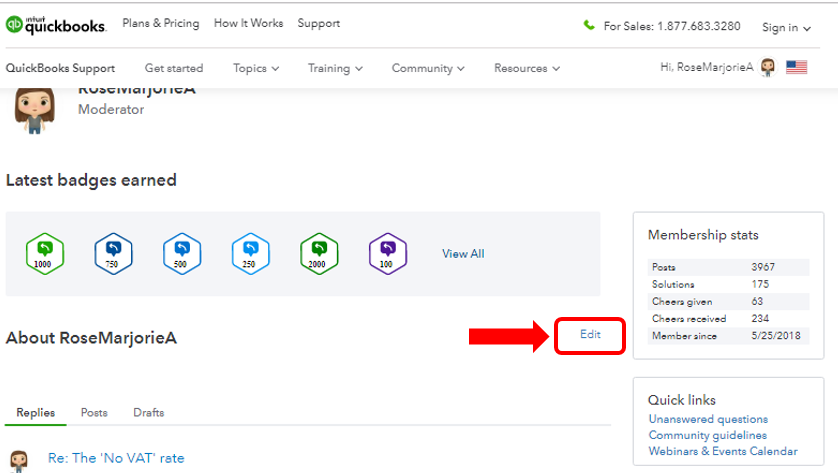Viewport: 838px width, 473px height.
Task: Click the Moderator role label
Action: (111, 110)
